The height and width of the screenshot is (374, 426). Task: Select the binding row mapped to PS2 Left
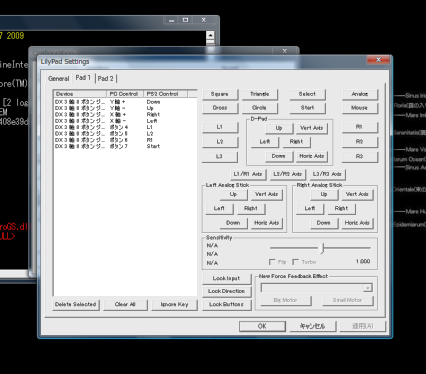pyautogui.click(x=125, y=121)
